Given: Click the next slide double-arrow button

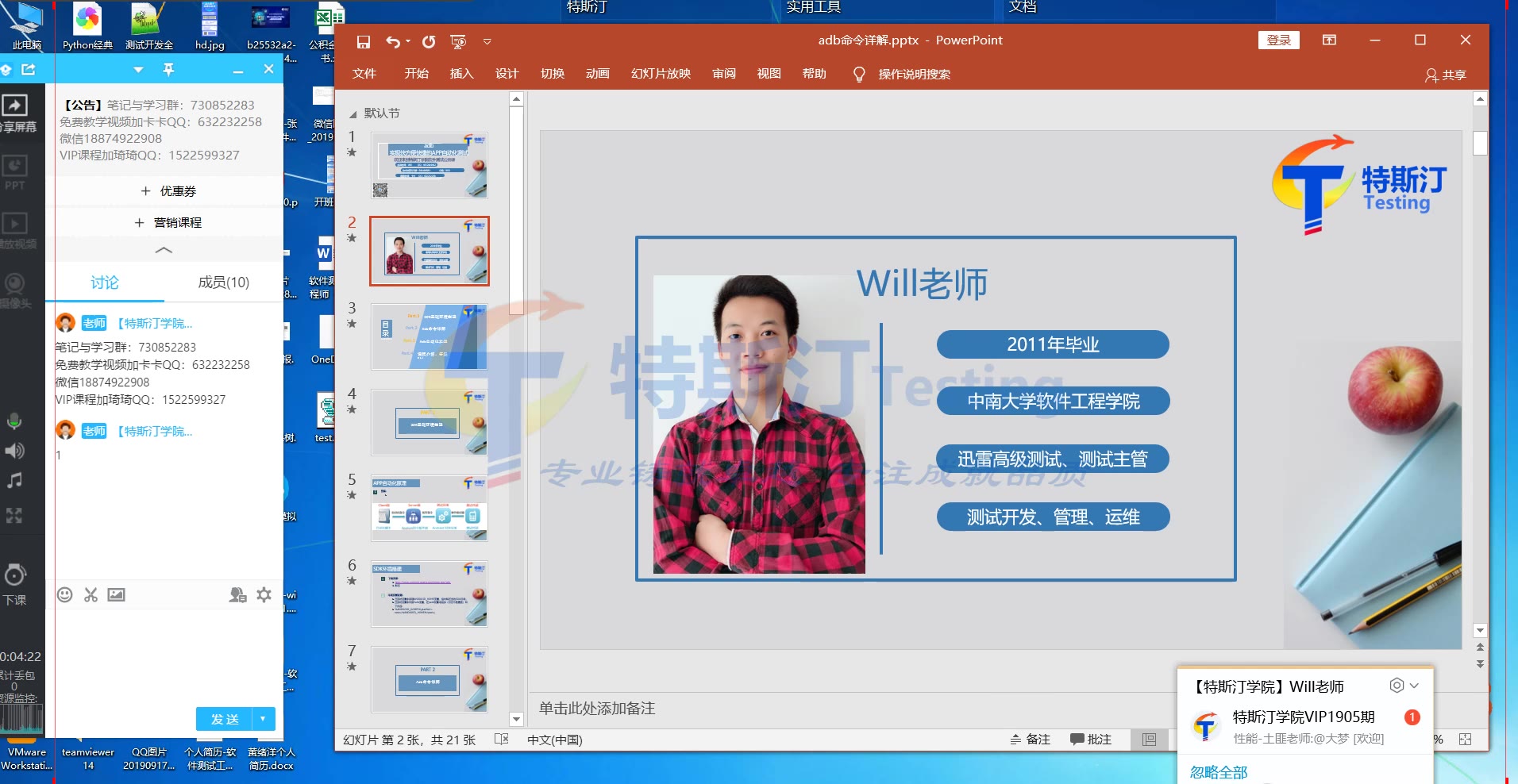Looking at the screenshot, I should coord(1480,664).
